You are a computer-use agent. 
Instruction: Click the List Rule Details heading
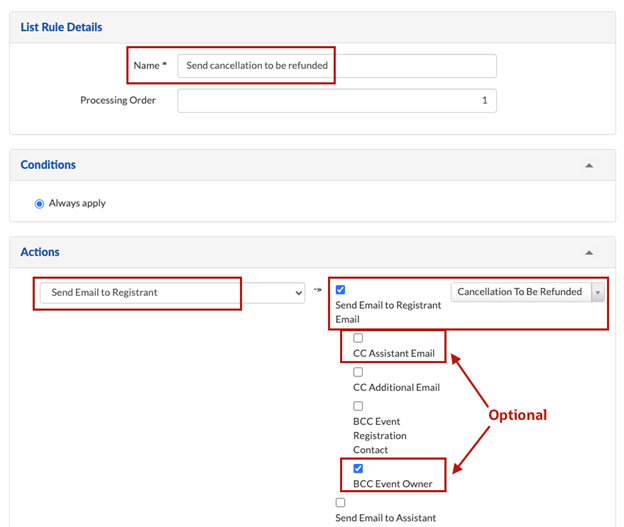(x=61, y=27)
